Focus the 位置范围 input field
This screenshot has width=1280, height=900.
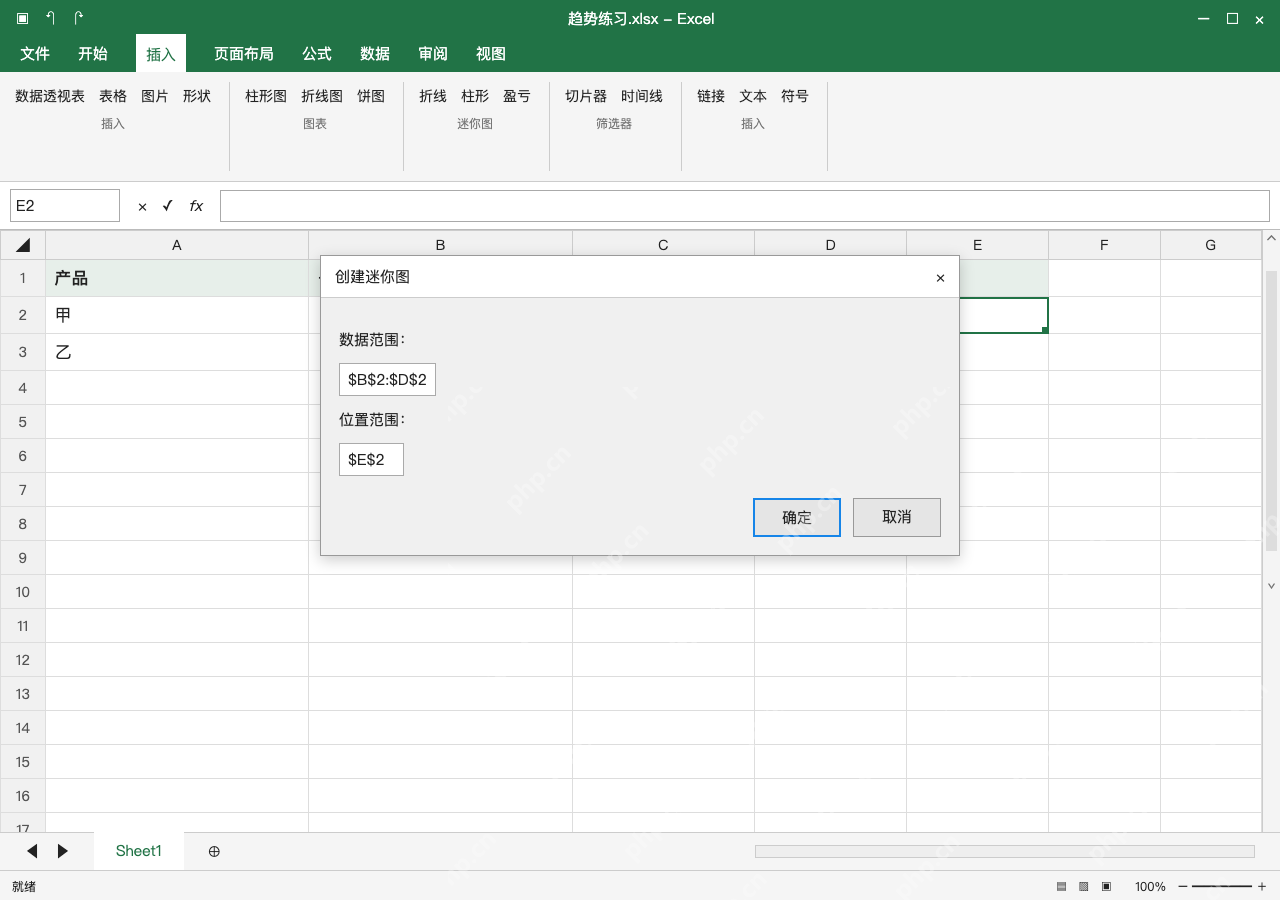[371, 459]
